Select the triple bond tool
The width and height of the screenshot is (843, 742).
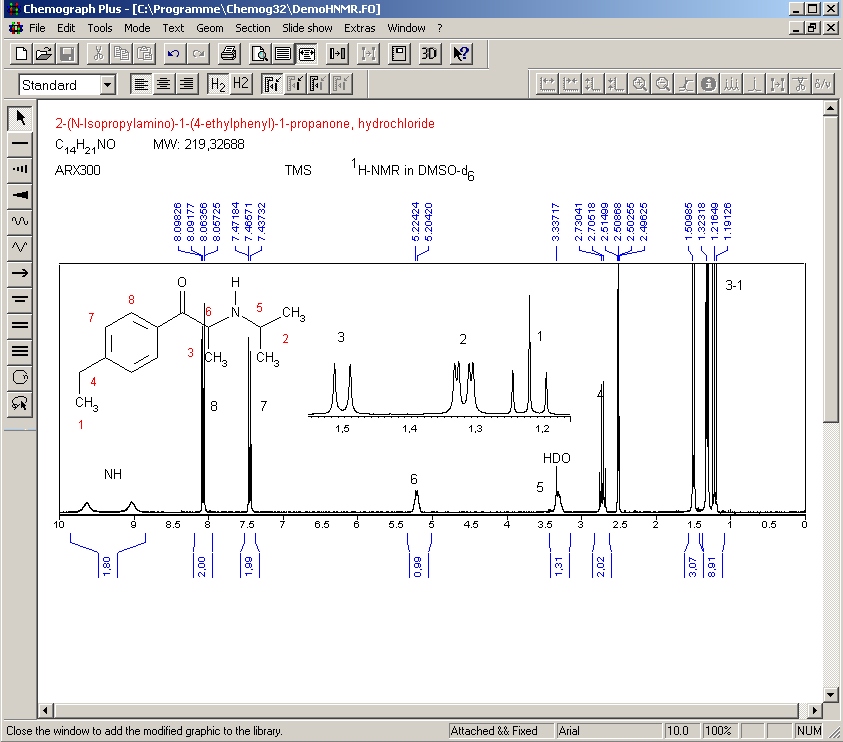point(20,352)
